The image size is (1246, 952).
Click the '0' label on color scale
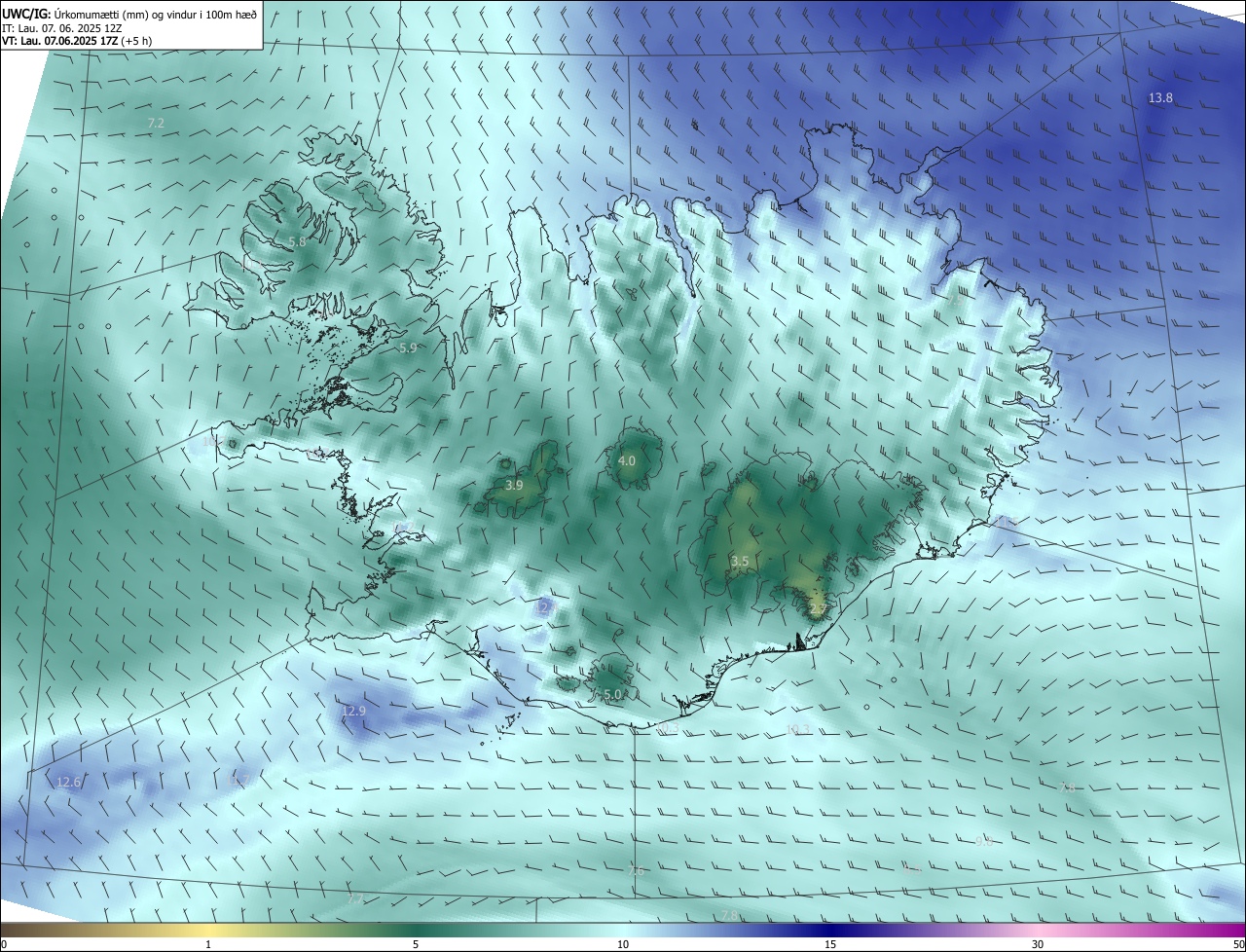pyautogui.click(x=4, y=944)
